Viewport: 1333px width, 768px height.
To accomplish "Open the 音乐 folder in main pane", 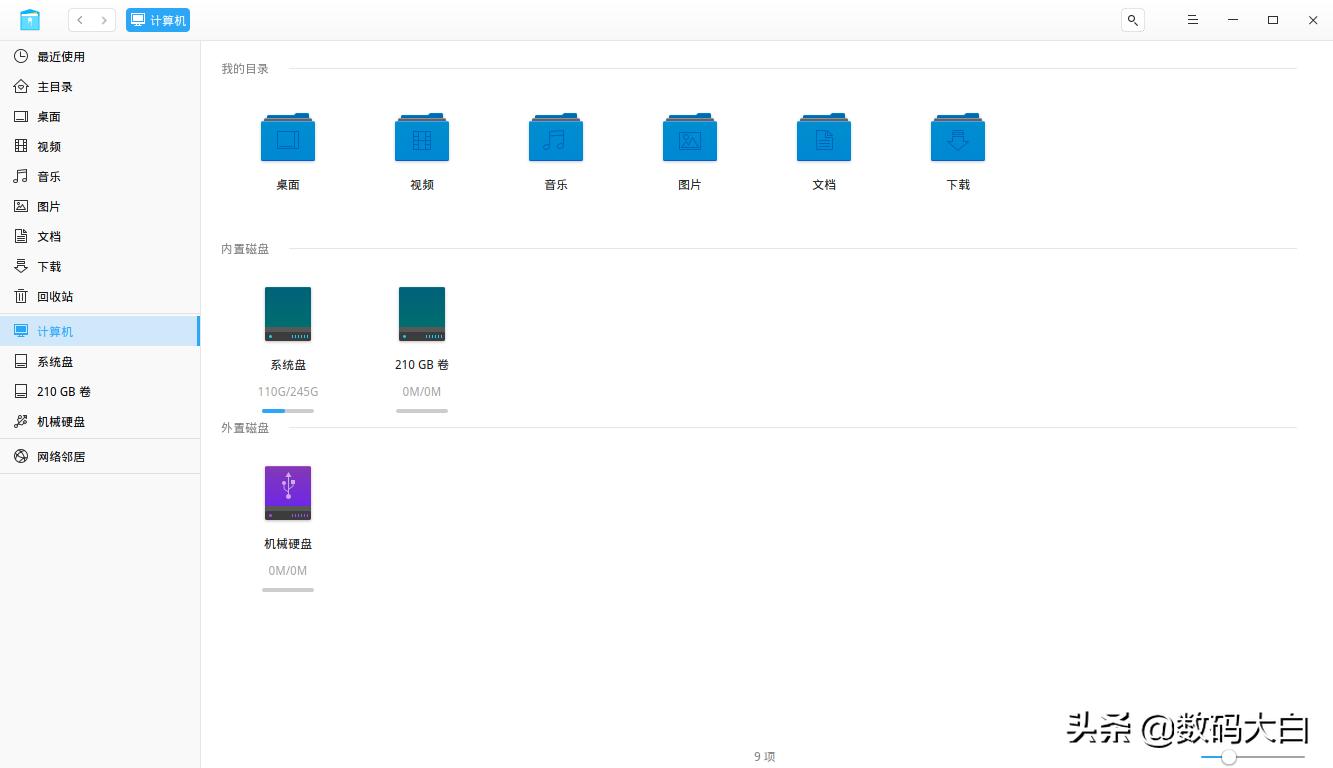I will tap(556, 138).
